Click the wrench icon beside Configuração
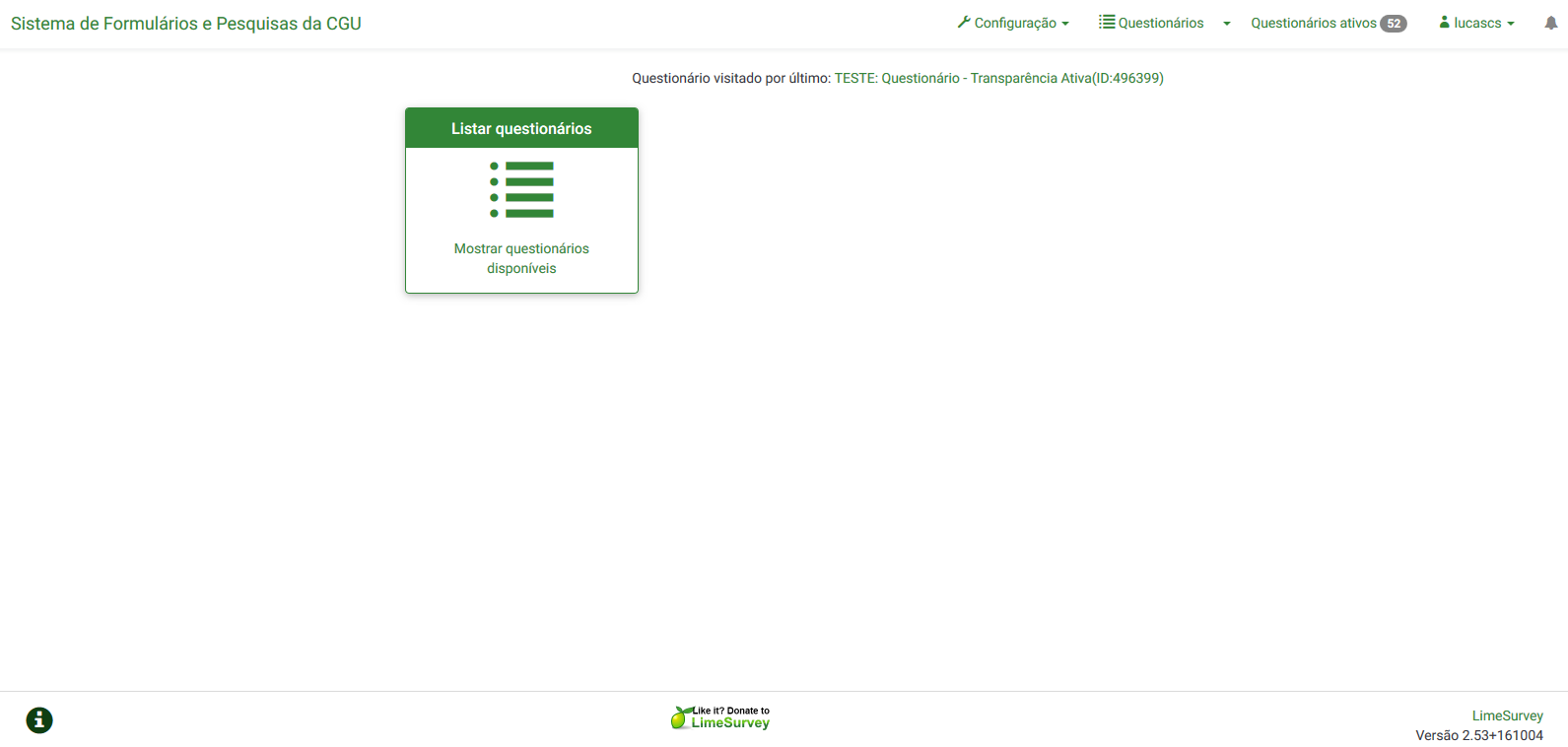This screenshot has width=1568, height=747. click(x=964, y=22)
